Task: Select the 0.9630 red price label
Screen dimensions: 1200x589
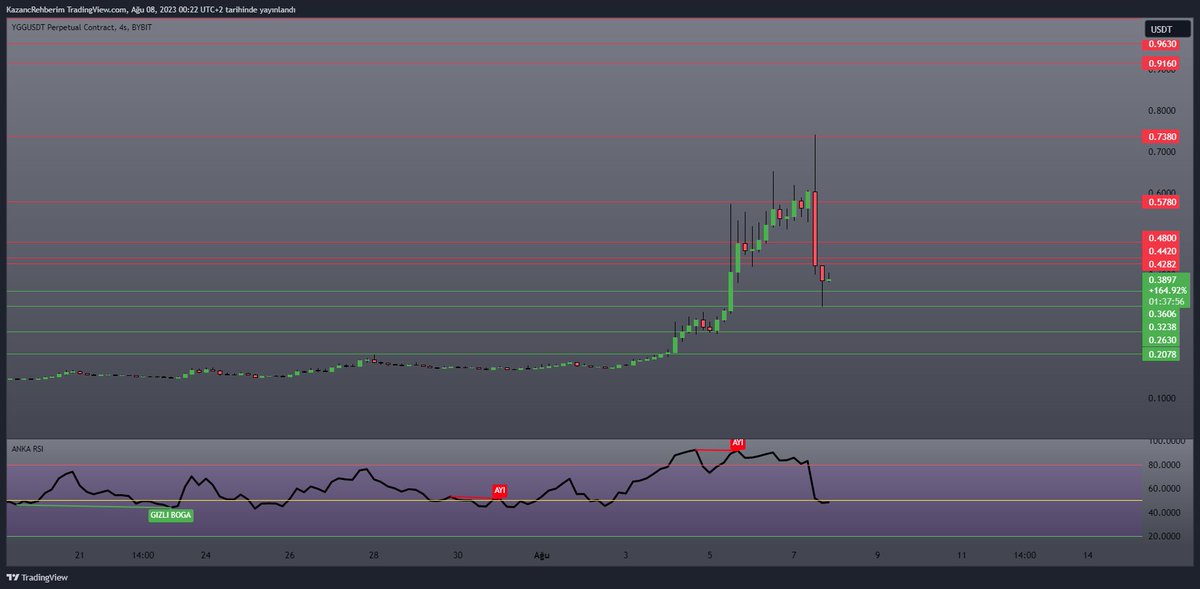Action: click(x=1163, y=44)
